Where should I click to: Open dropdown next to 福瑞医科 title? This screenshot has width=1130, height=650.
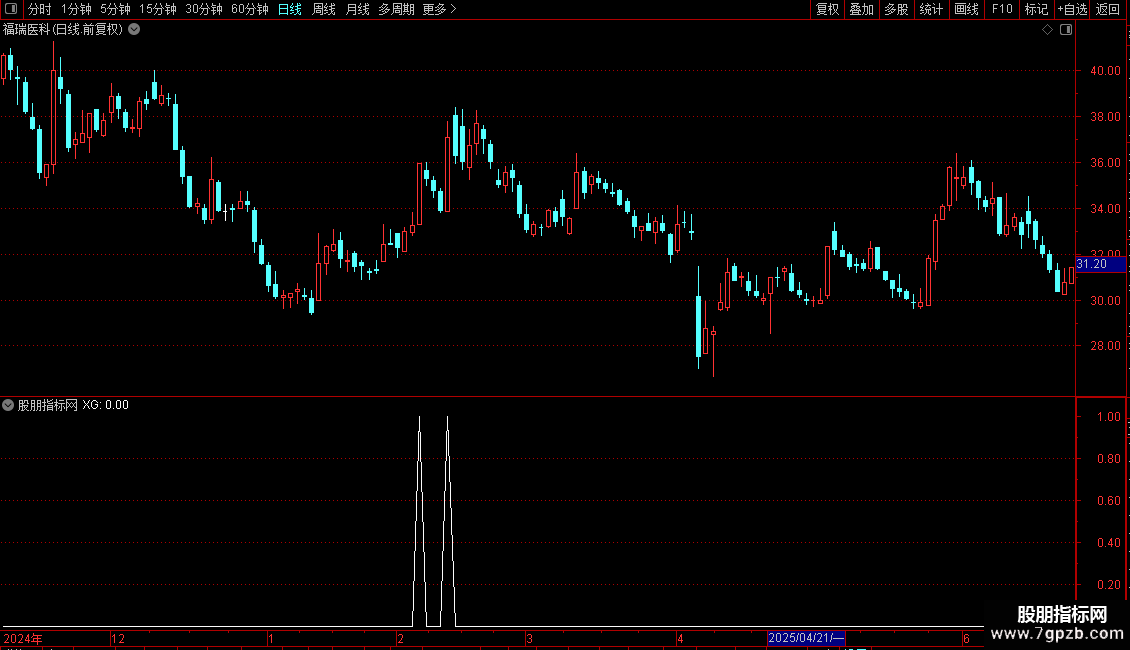pos(134,30)
